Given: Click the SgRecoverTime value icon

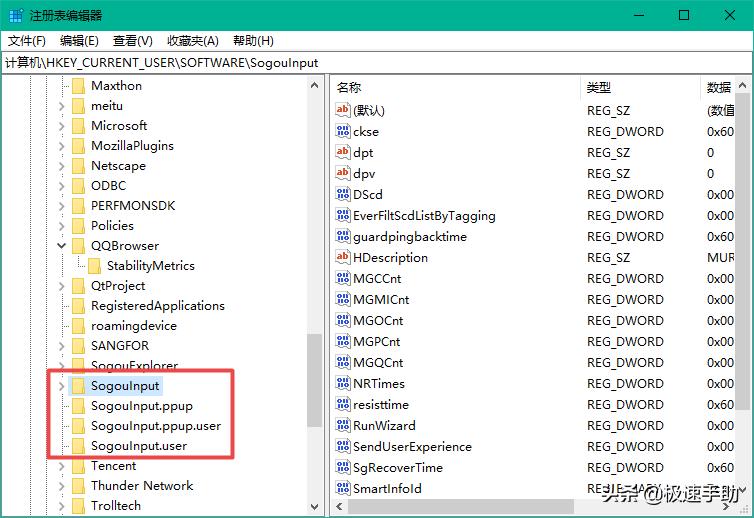Looking at the screenshot, I should (342, 467).
